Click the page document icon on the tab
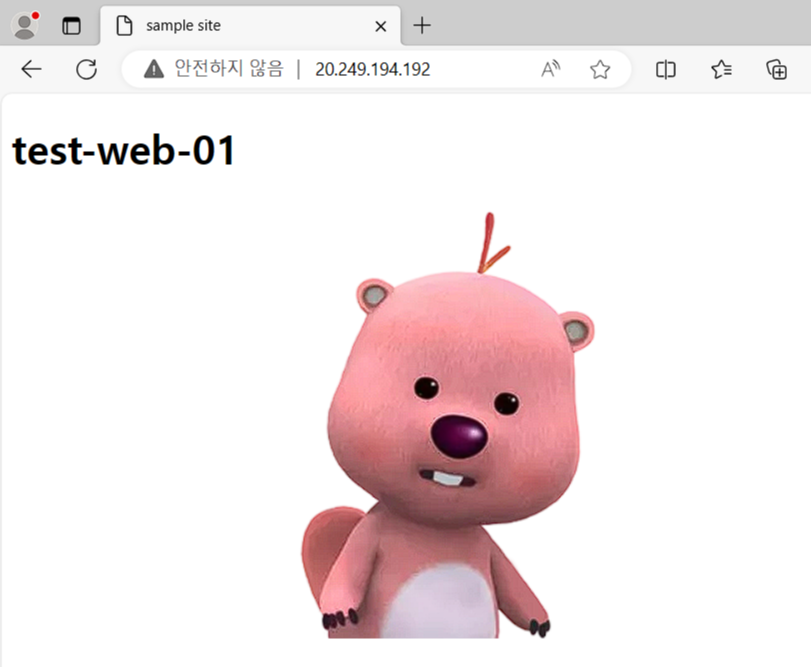 [x=124, y=25]
